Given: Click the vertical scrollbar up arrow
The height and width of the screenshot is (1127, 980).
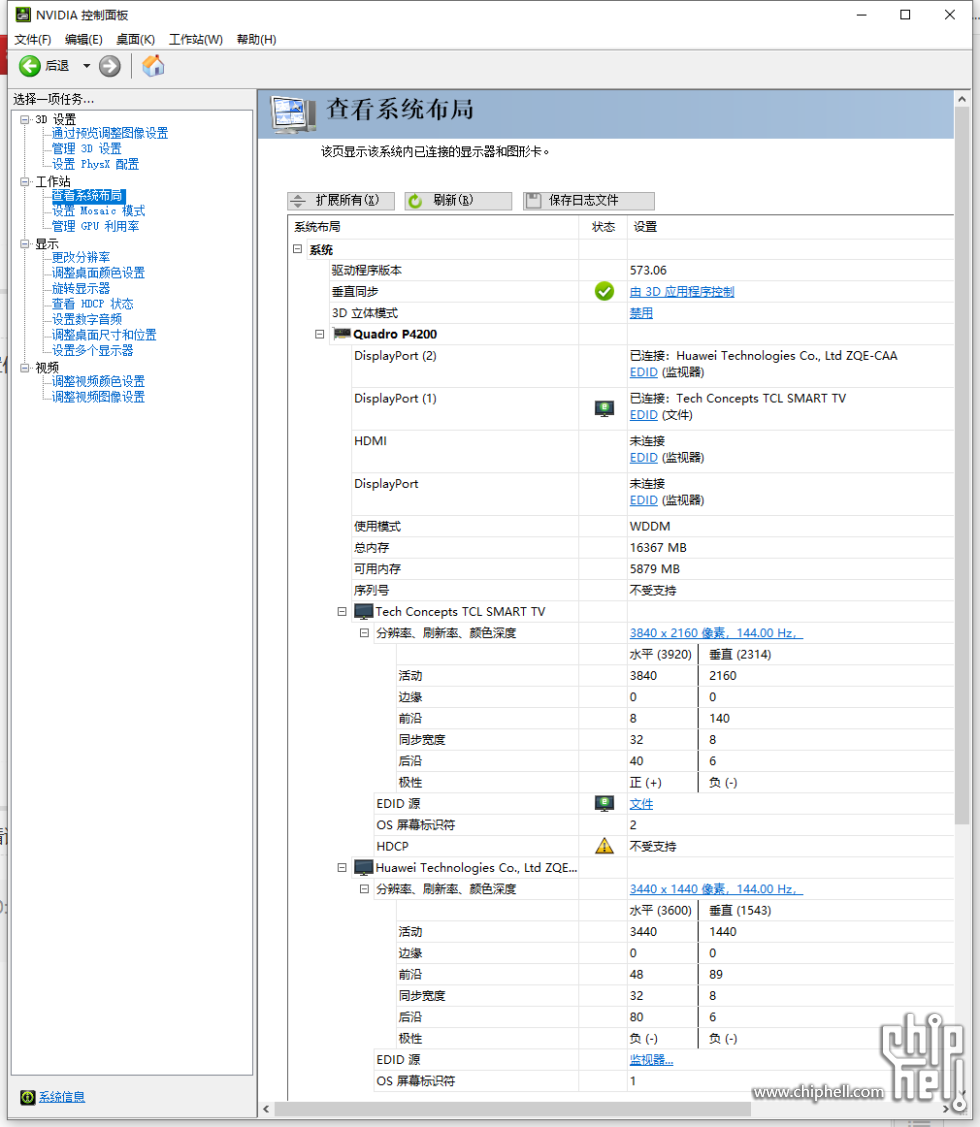Looking at the screenshot, I should click(x=962, y=98).
